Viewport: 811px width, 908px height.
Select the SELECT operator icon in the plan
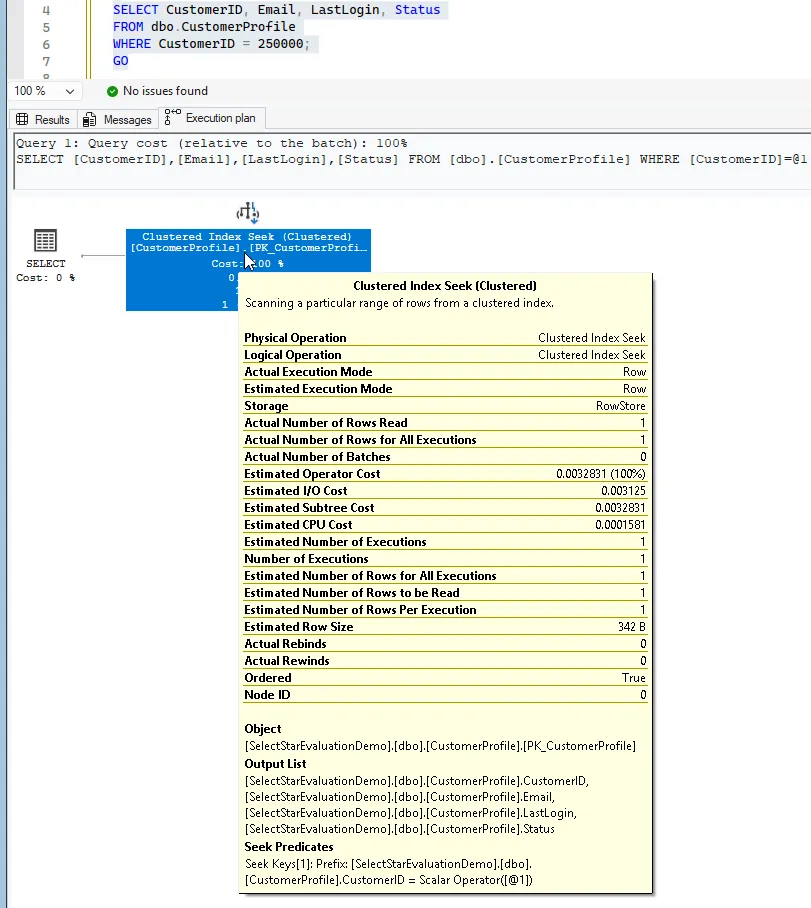pyautogui.click(x=44, y=238)
